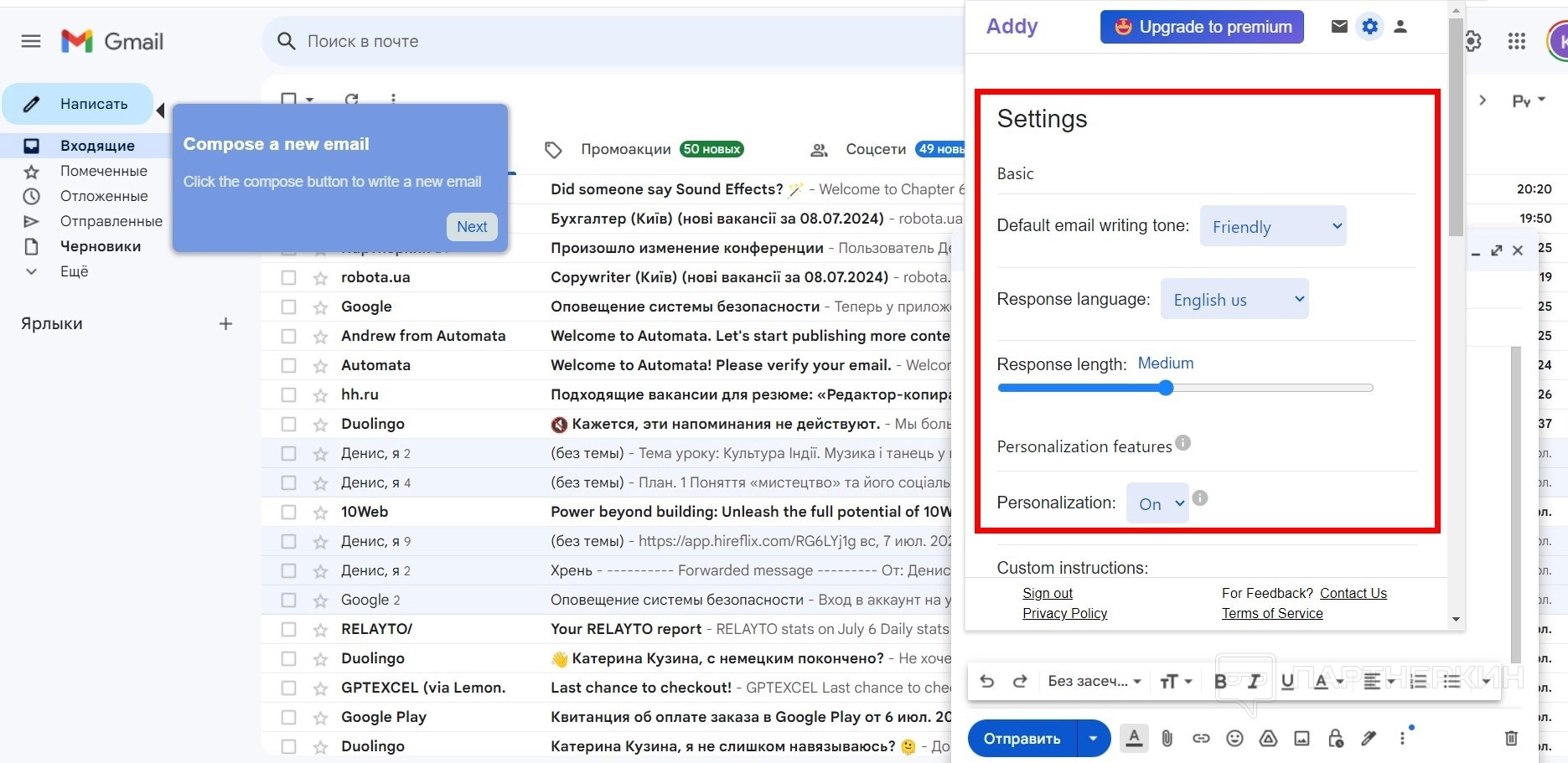The width and height of the screenshot is (1568, 763).
Task: Attach a file with the paperclip
Action: click(1167, 738)
